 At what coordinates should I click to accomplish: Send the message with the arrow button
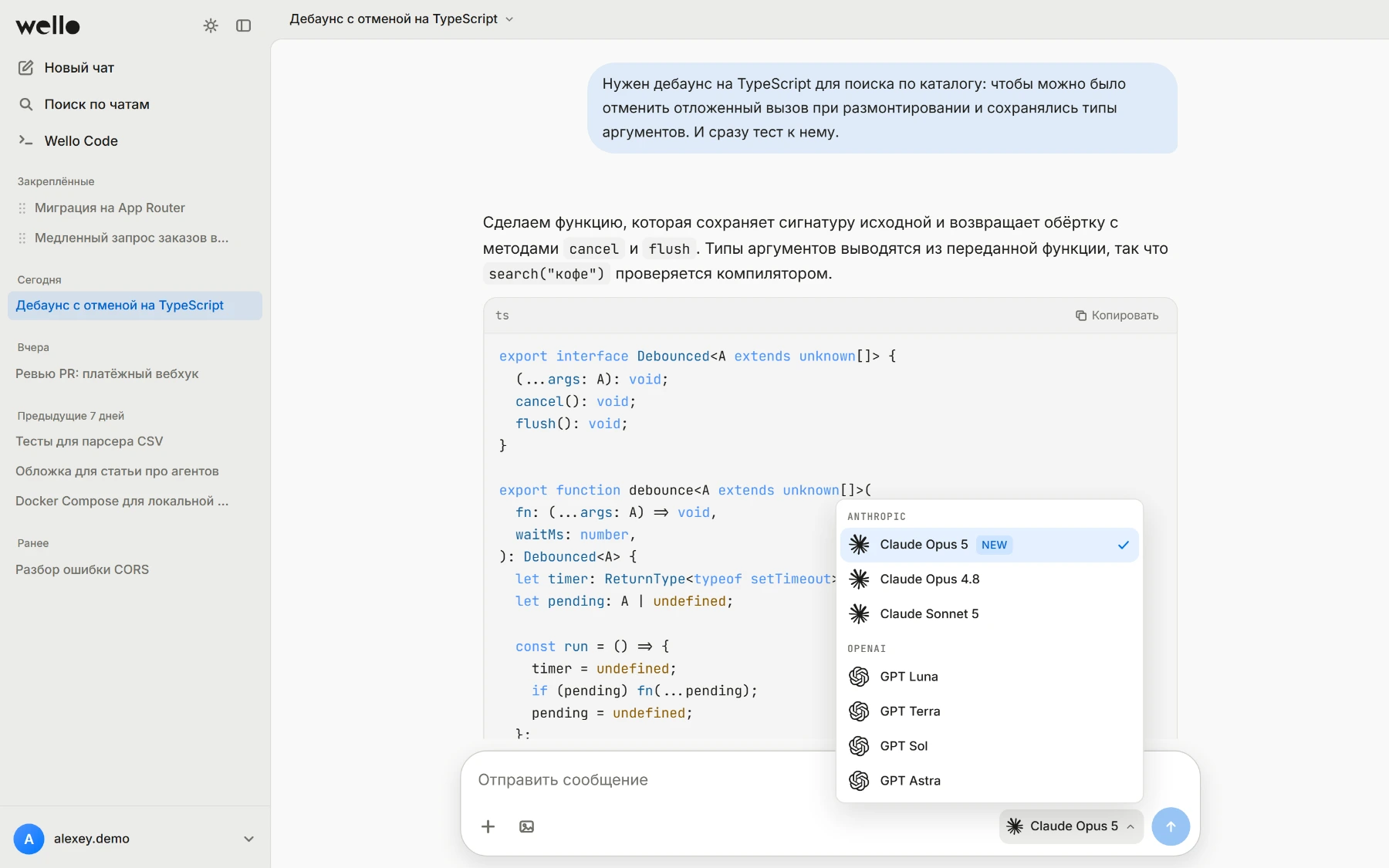[x=1171, y=826]
